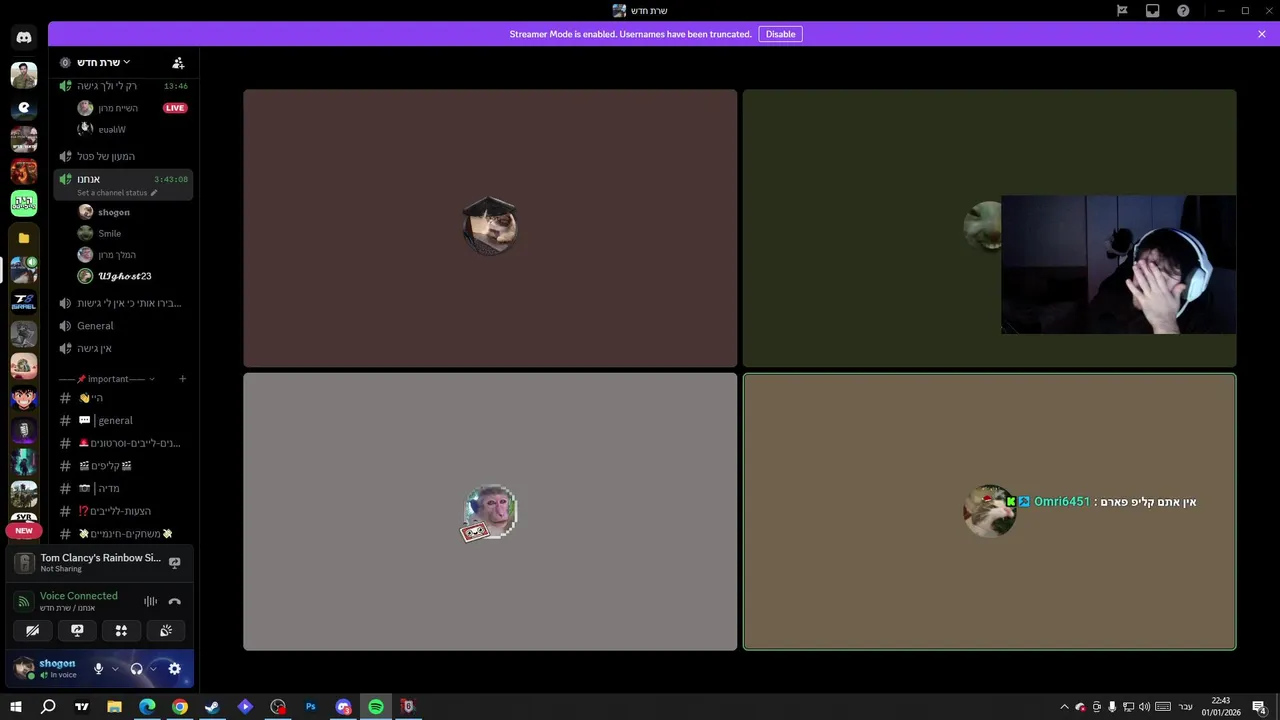Screen dimensions: 1280x720
Task: Select the monkey avatar video tile
Action: 490,512
